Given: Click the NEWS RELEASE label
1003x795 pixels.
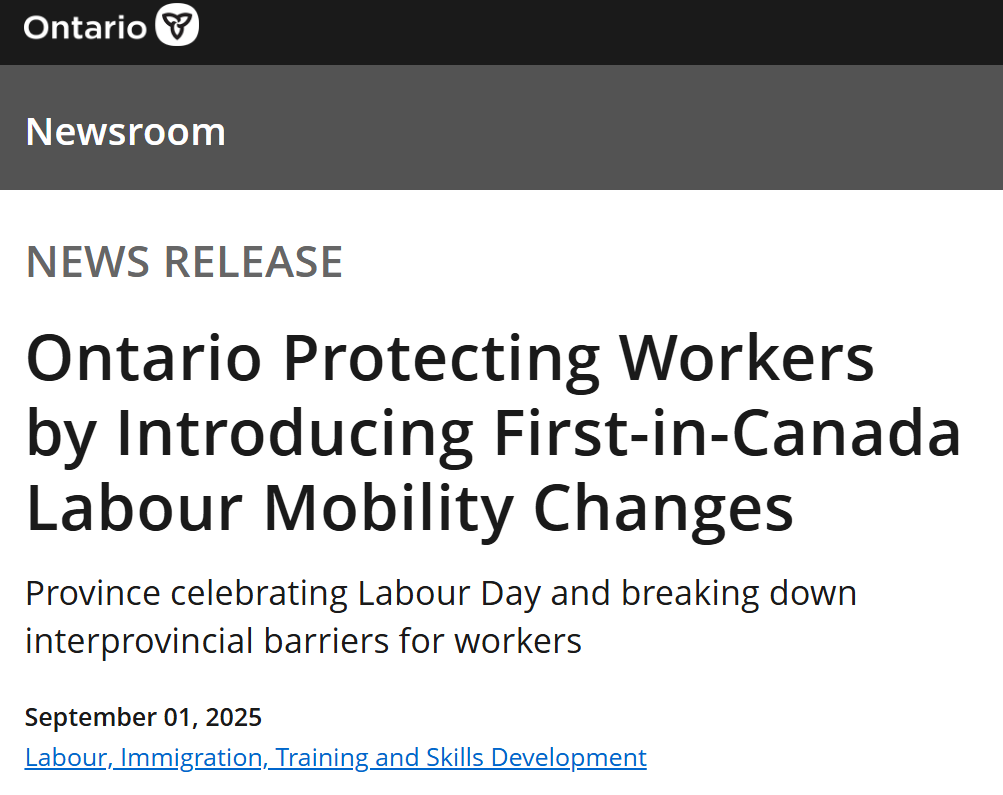Looking at the screenshot, I should click(x=184, y=262).
